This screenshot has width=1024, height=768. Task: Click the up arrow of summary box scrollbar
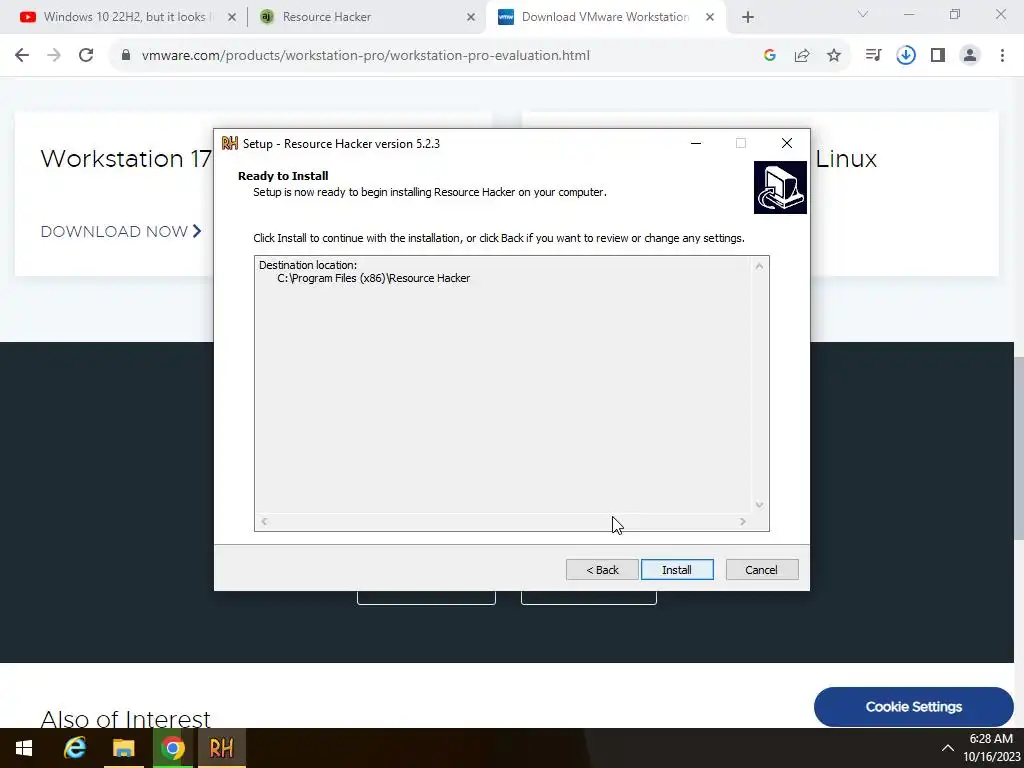click(x=759, y=266)
